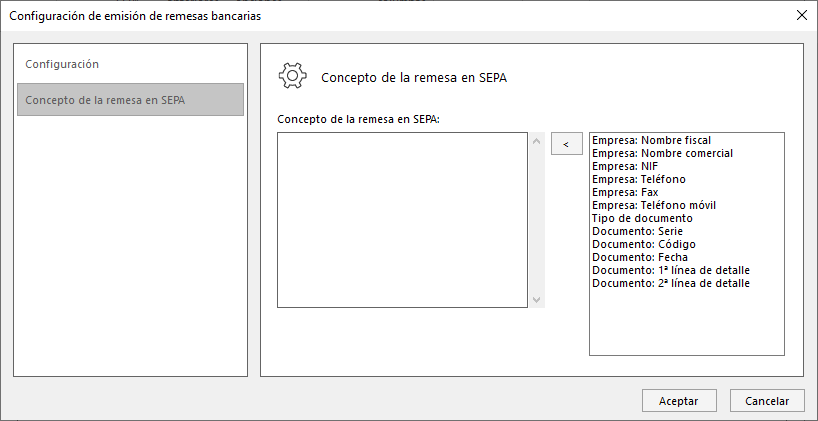Image resolution: width=818 pixels, height=421 pixels.
Task: Select 'Concepto de la remesa en SEPA' sidebar item
Action: point(130,100)
